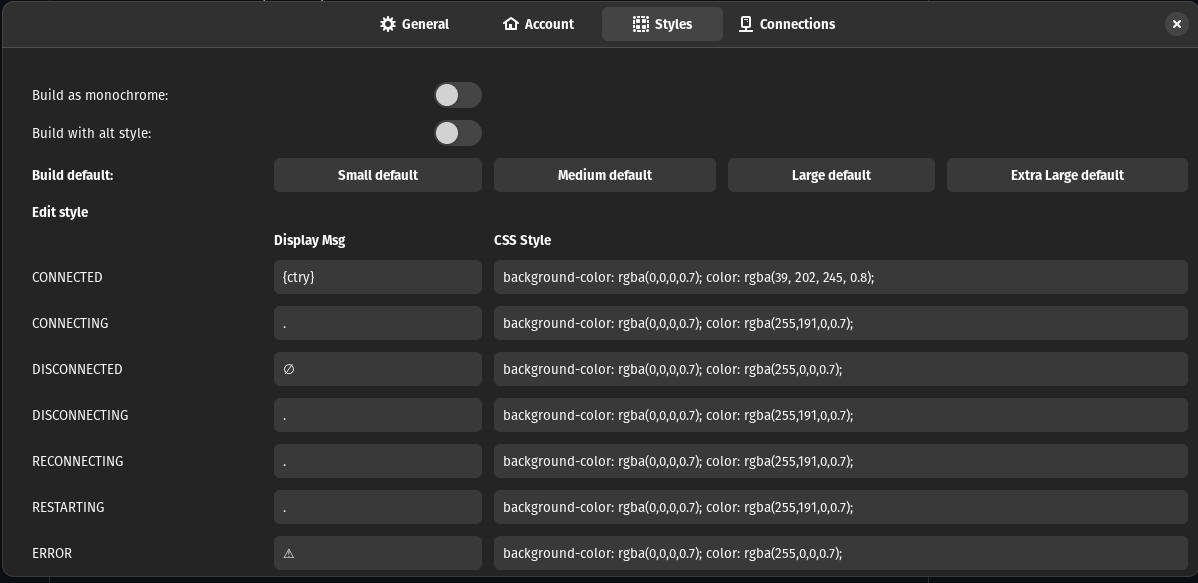Switch to the Connections tab
The height and width of the screenshot is (583, 1198).
pos(787,24)
